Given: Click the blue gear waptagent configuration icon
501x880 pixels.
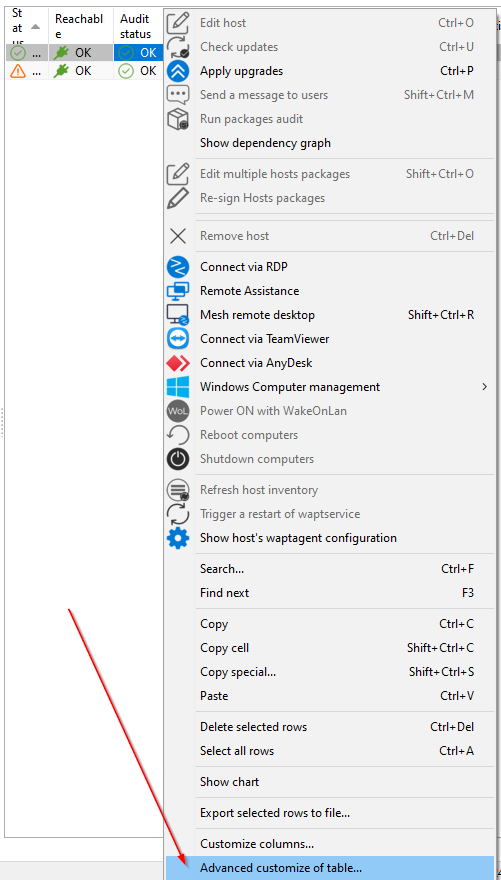Looking at the screenshot, I should tap(178, 538).
